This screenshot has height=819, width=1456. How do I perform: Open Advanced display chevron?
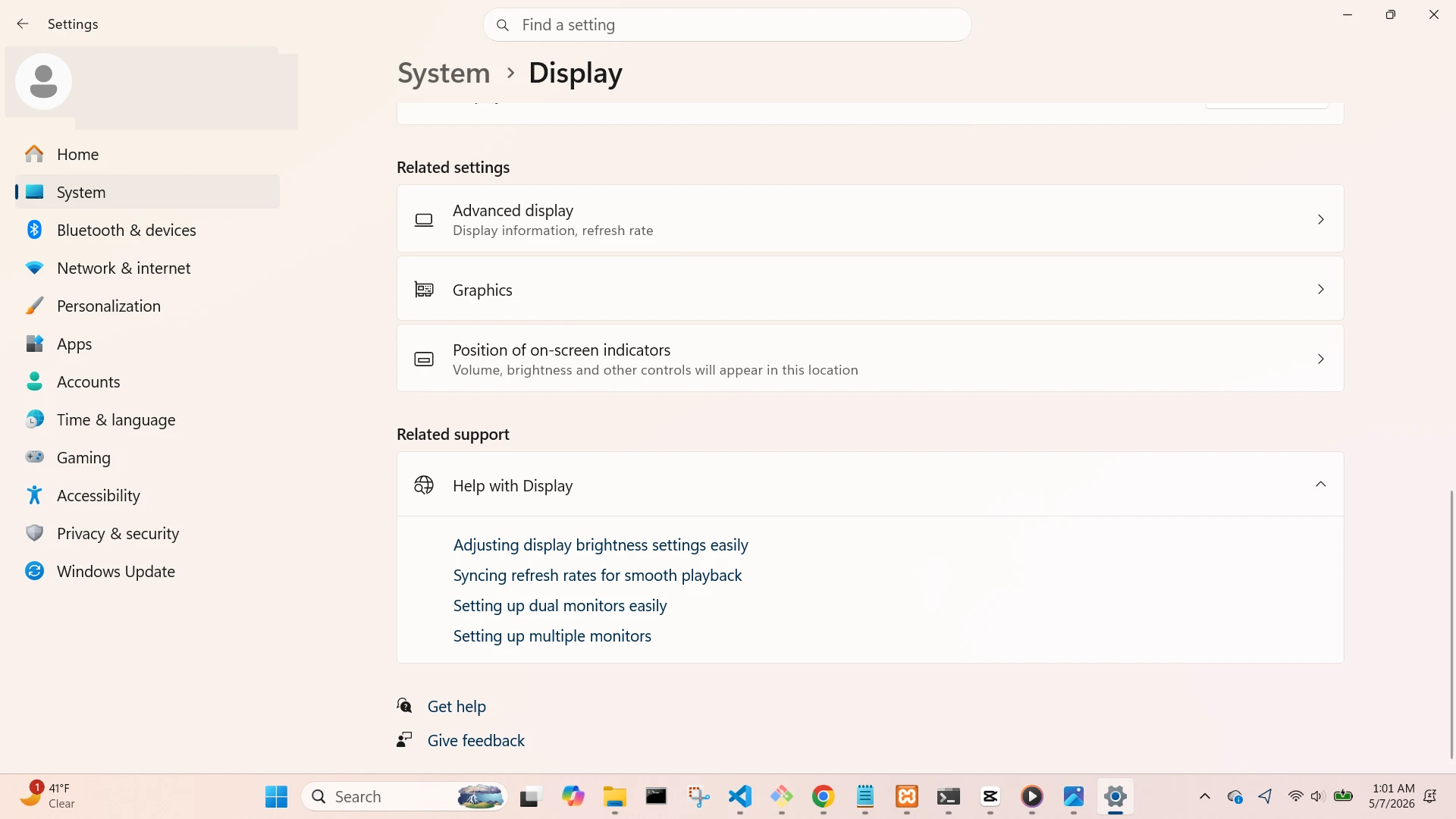[x=1320, y=219]
